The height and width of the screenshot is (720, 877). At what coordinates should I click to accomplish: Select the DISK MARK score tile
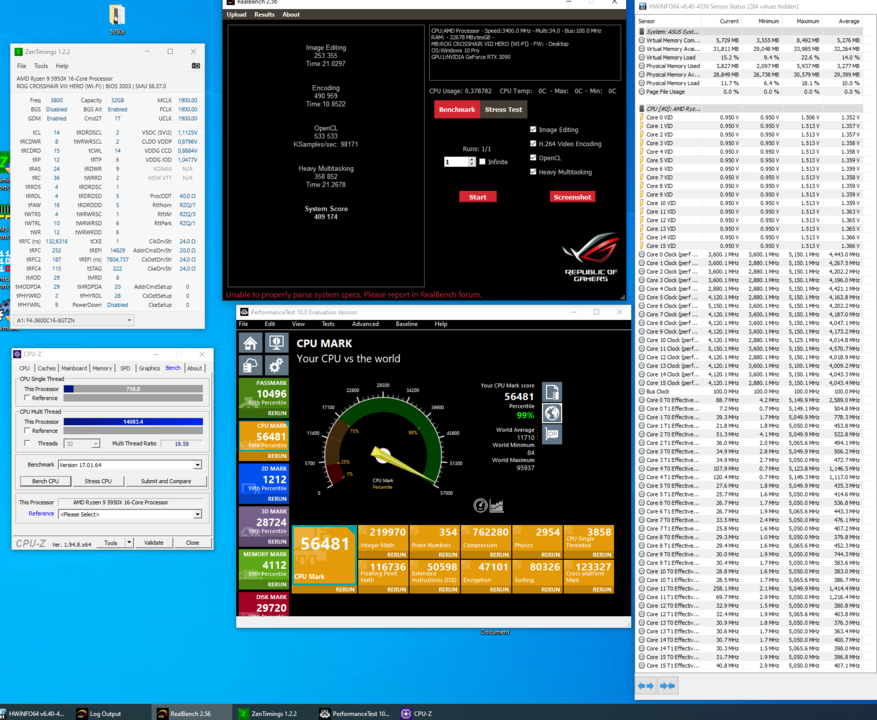pos(263,604)
